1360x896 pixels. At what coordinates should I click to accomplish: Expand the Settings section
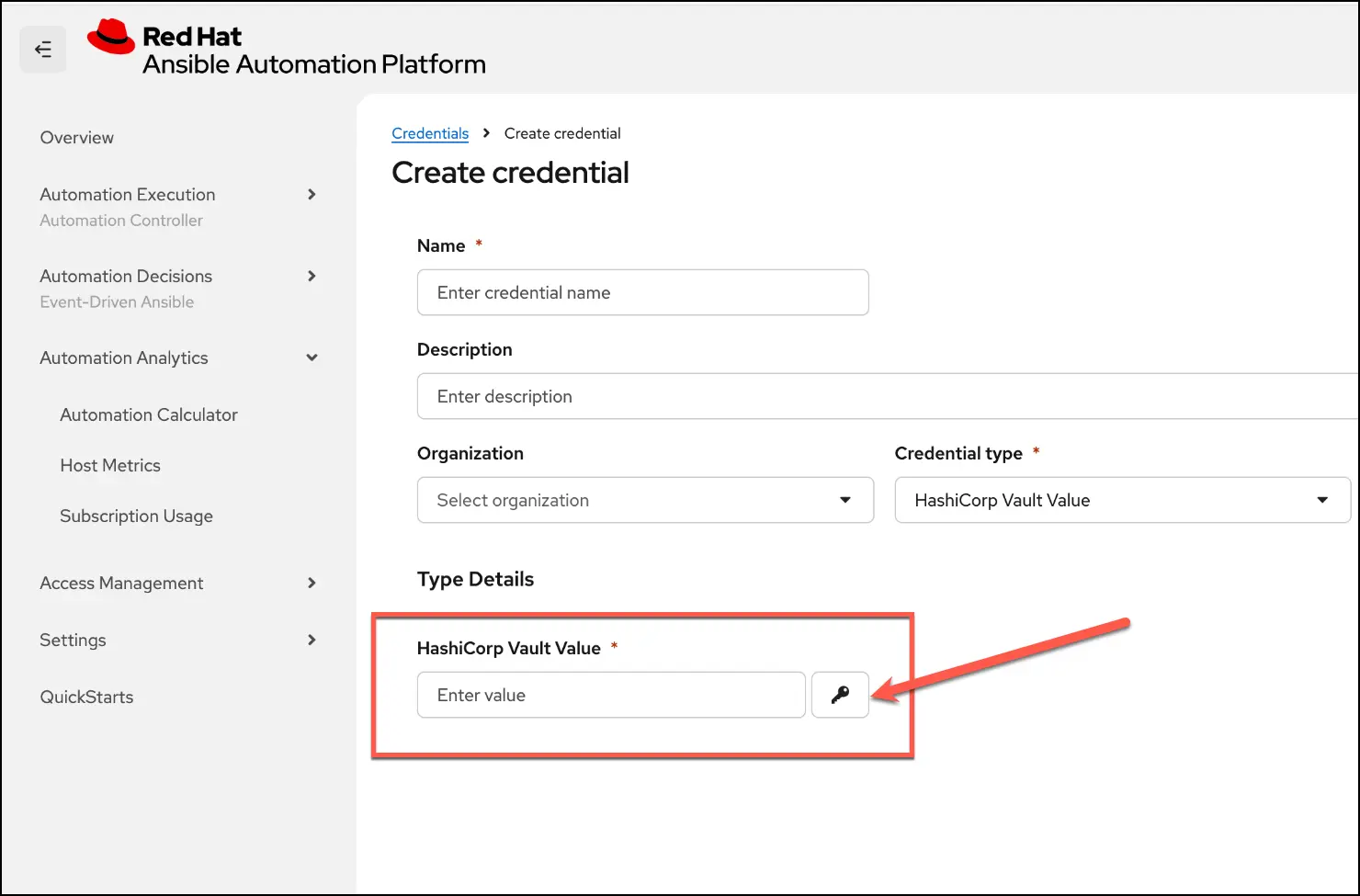pos(312,641)
